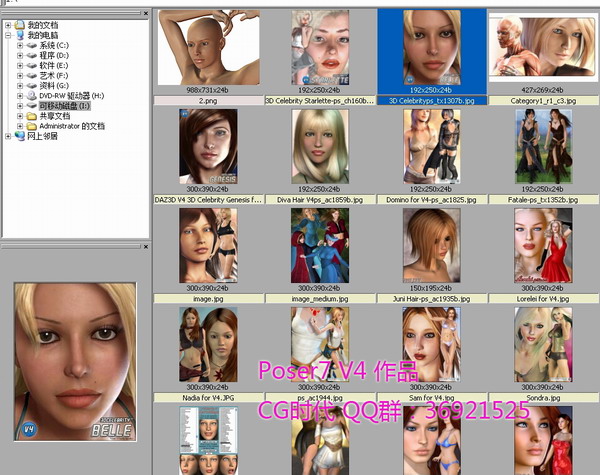Select the 艺术 (F:) drive label

[54, 75]
